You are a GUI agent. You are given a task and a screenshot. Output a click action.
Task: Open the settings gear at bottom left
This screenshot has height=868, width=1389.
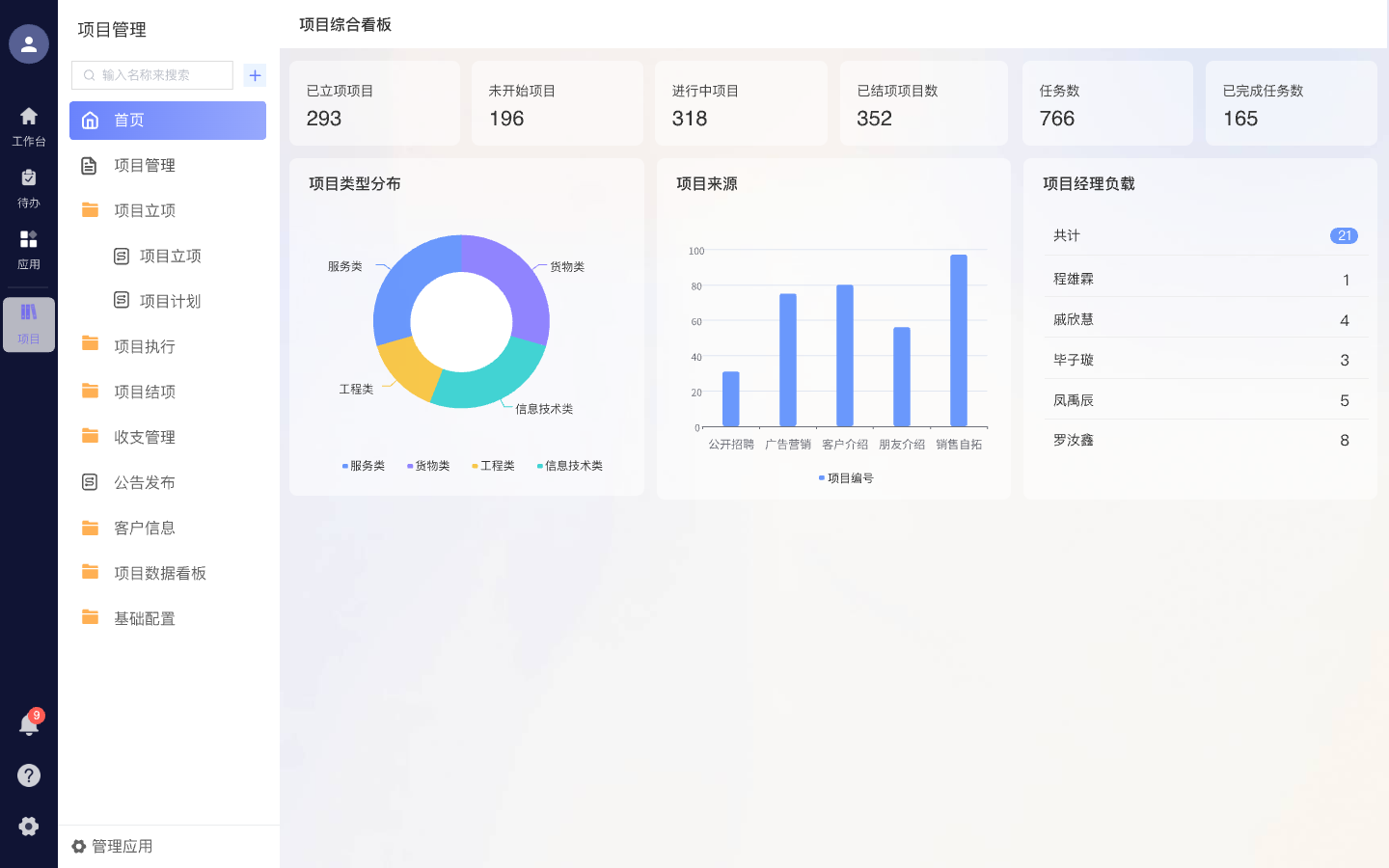pyautogui.click(x=29, y=827)
